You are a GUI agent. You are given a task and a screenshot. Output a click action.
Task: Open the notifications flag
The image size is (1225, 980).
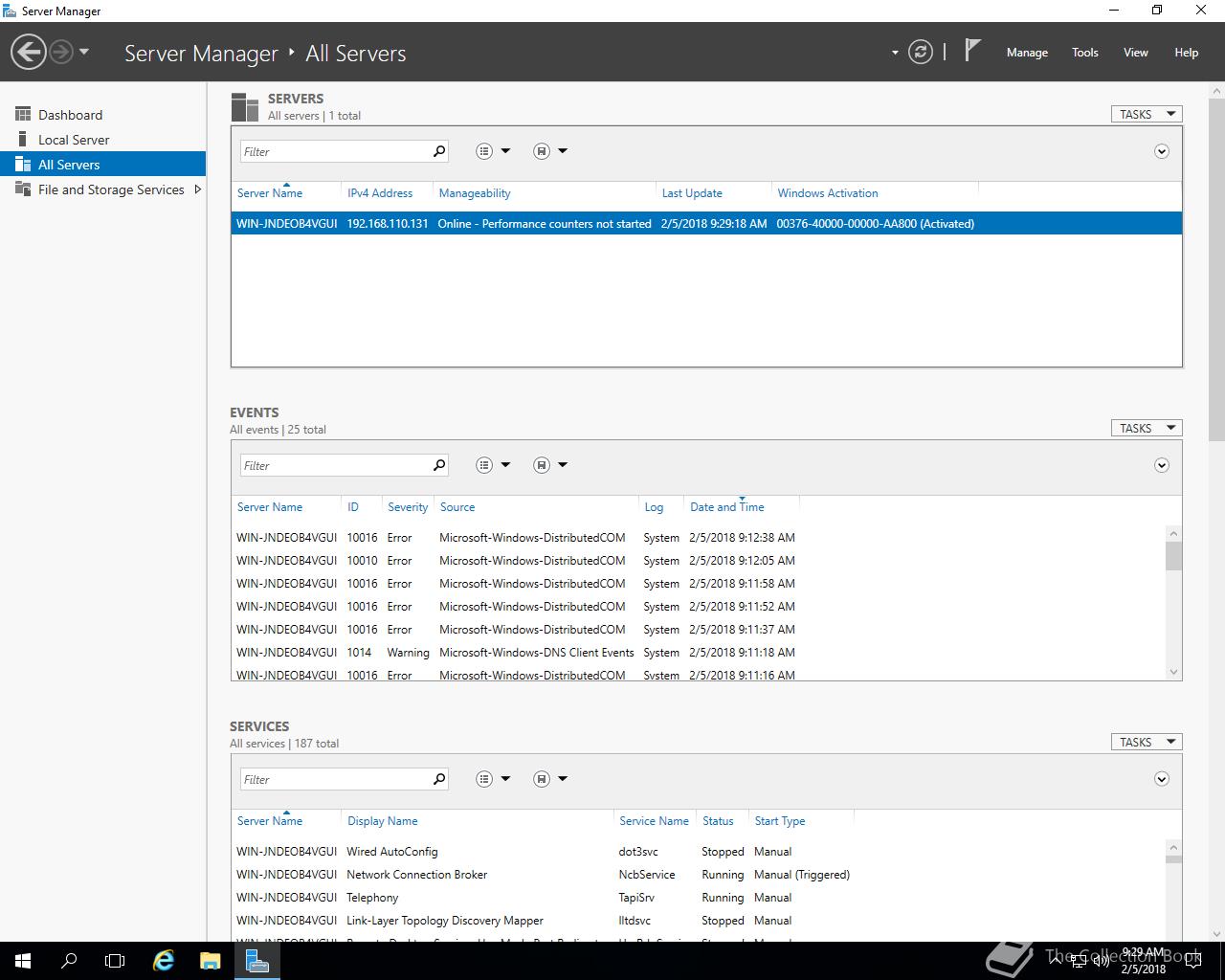(x=972, y=50)
